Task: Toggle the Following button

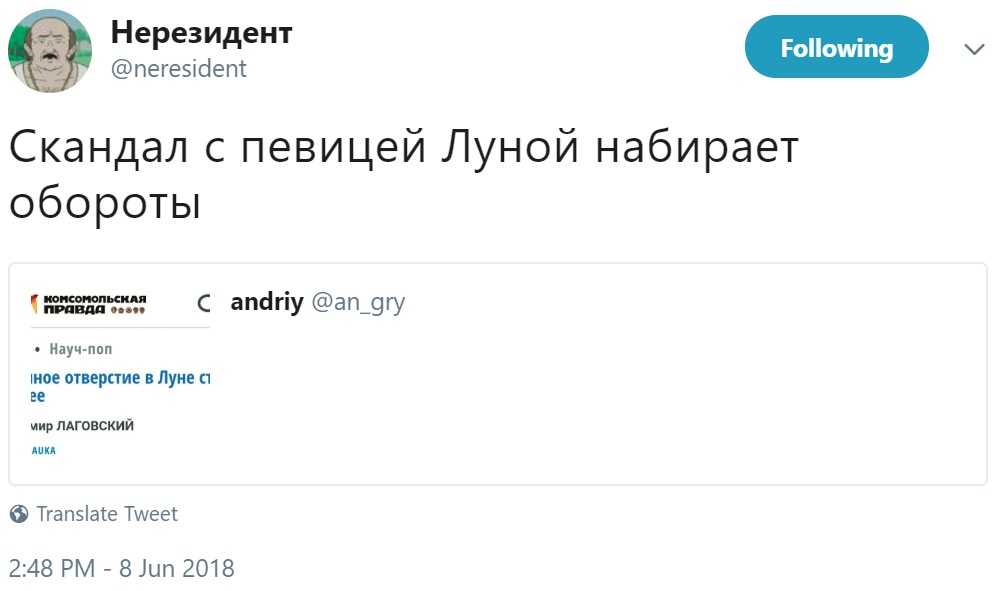Action: [x=836, y=47]
